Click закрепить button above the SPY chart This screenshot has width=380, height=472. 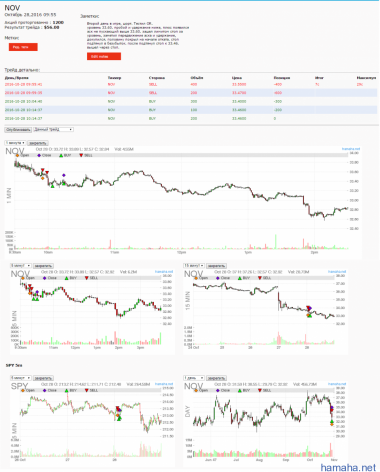coord(43,378)
